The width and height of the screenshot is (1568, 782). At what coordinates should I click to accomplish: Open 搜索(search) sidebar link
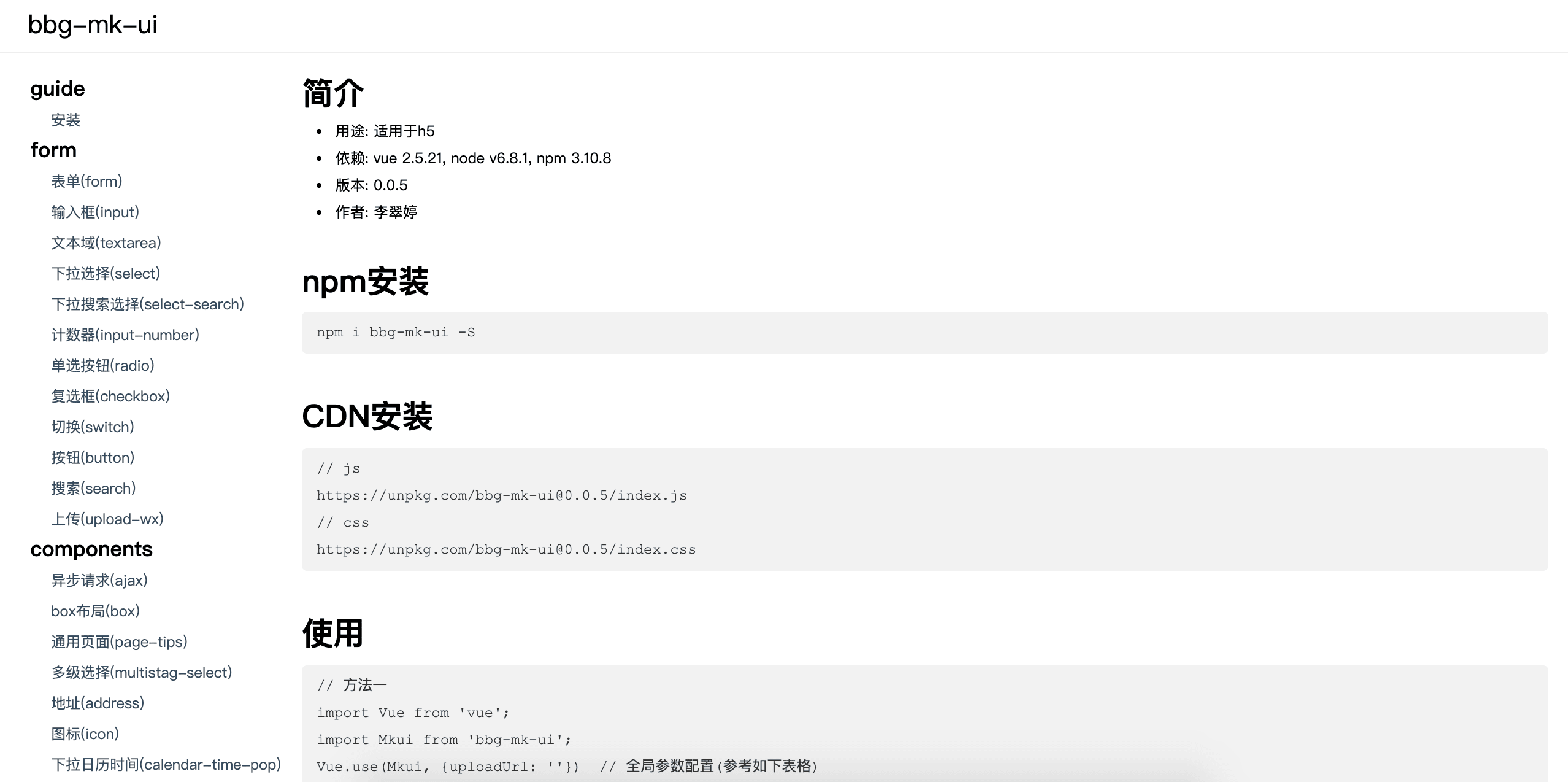coord(93,488)
